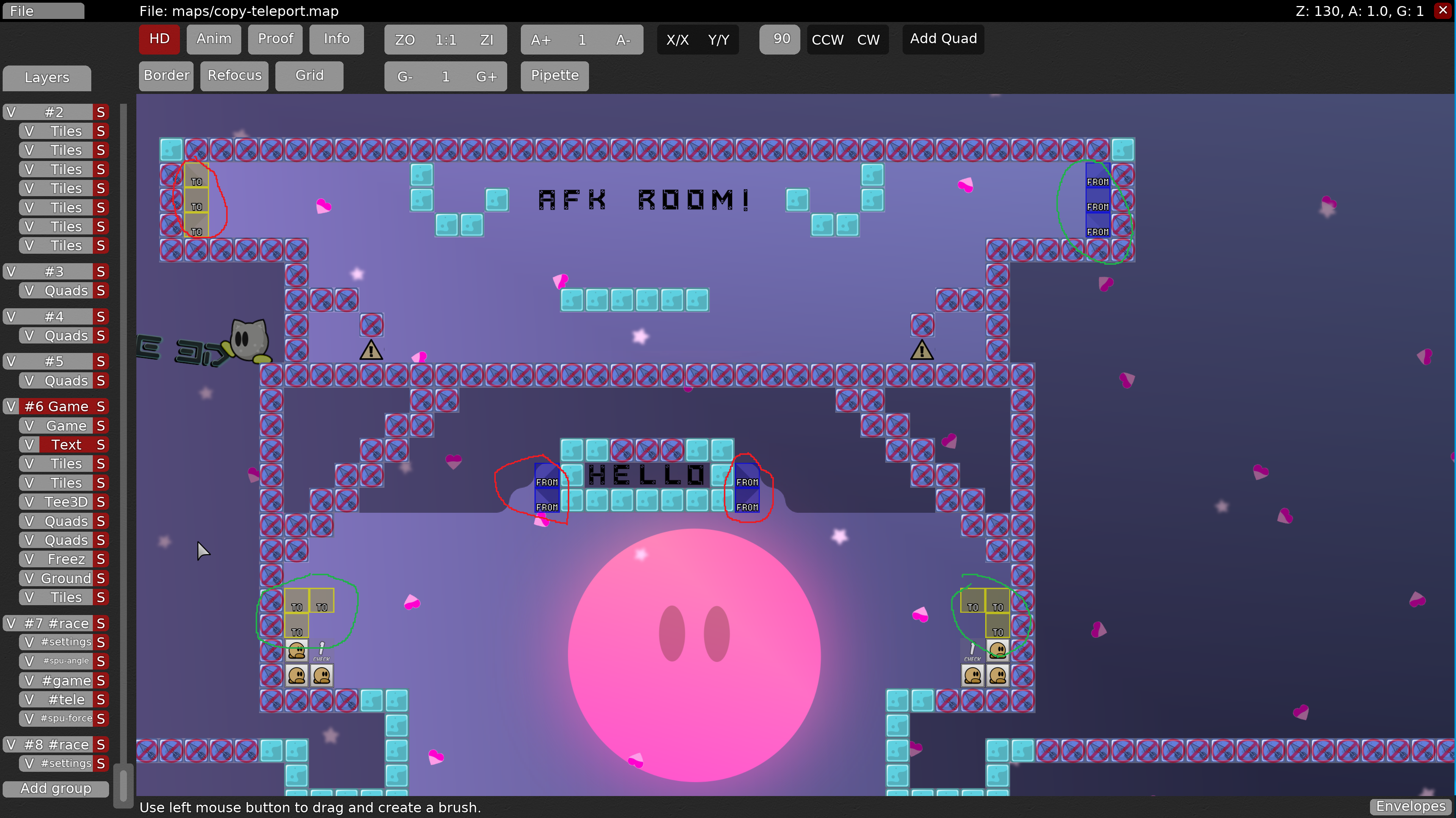Toggle HD high-detail mode
Viewport: 1456px width, 818px height.
[159, 39]
